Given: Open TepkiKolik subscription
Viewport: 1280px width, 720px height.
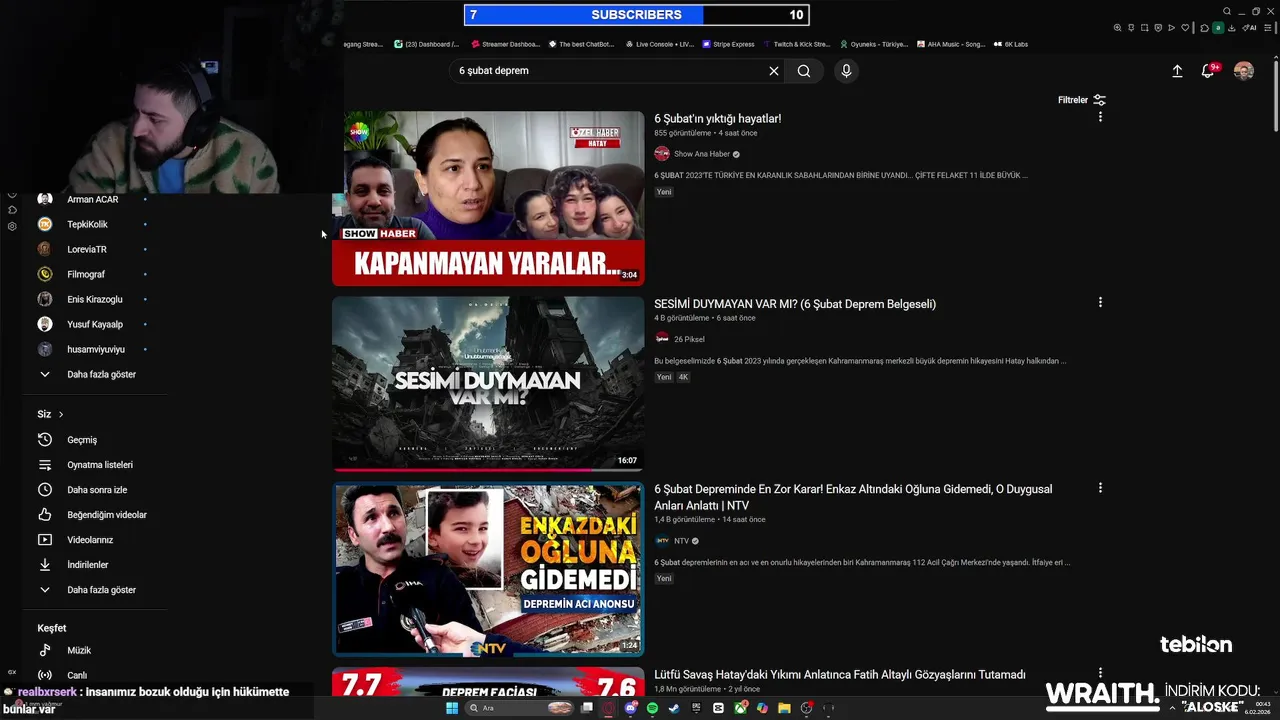Looking at the screenshot, I should click(93, 224).
